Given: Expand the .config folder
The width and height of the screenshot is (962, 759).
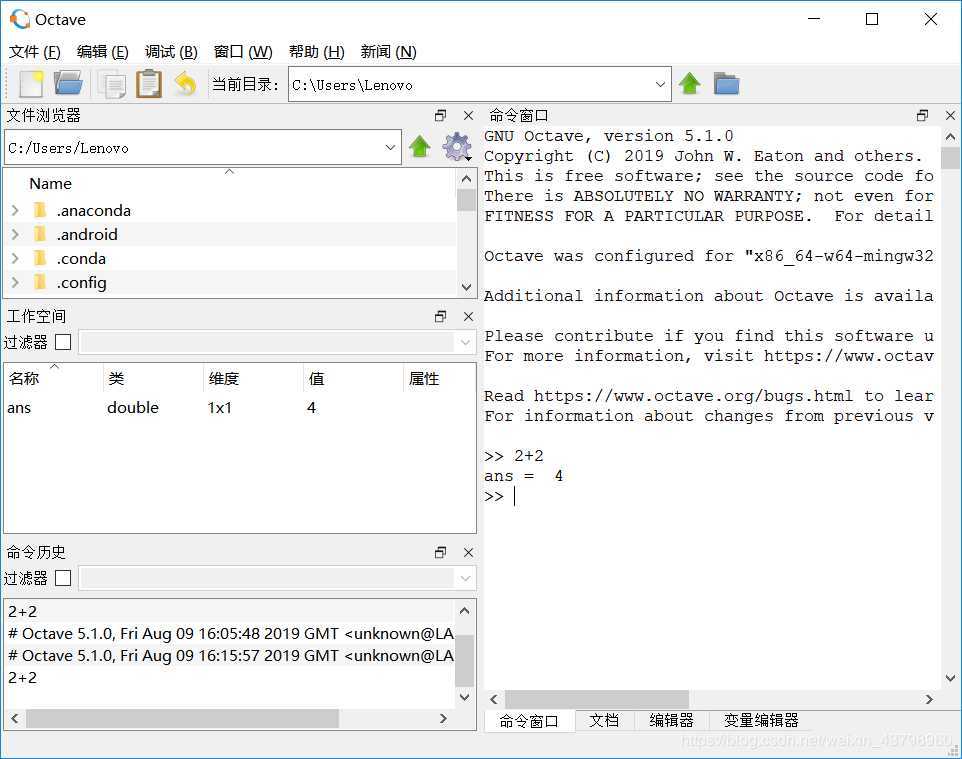Looking at the screenshot, I should tap(15, 282).
